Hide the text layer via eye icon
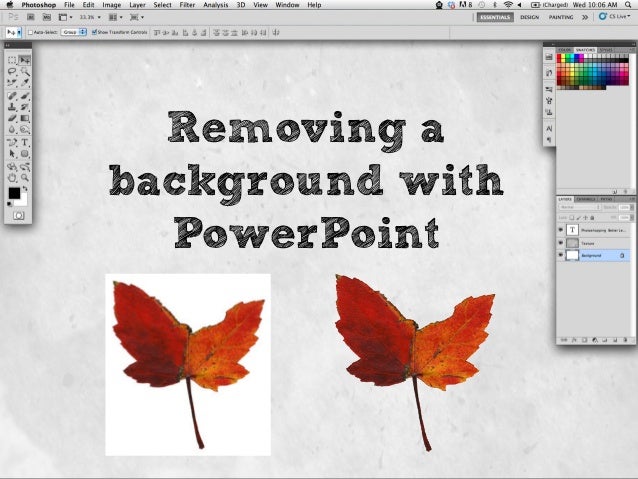Image resolution: width=638 pixels, height=479 pixels. coord(561,230)
